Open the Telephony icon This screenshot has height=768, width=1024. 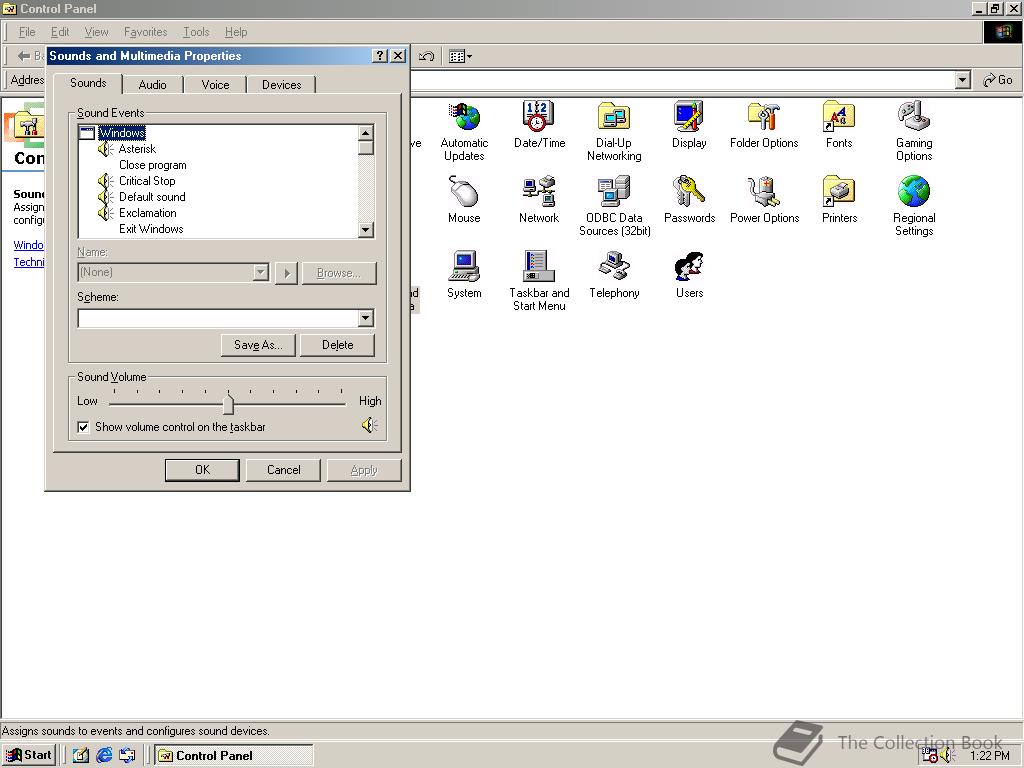click(x=614, y=275)
